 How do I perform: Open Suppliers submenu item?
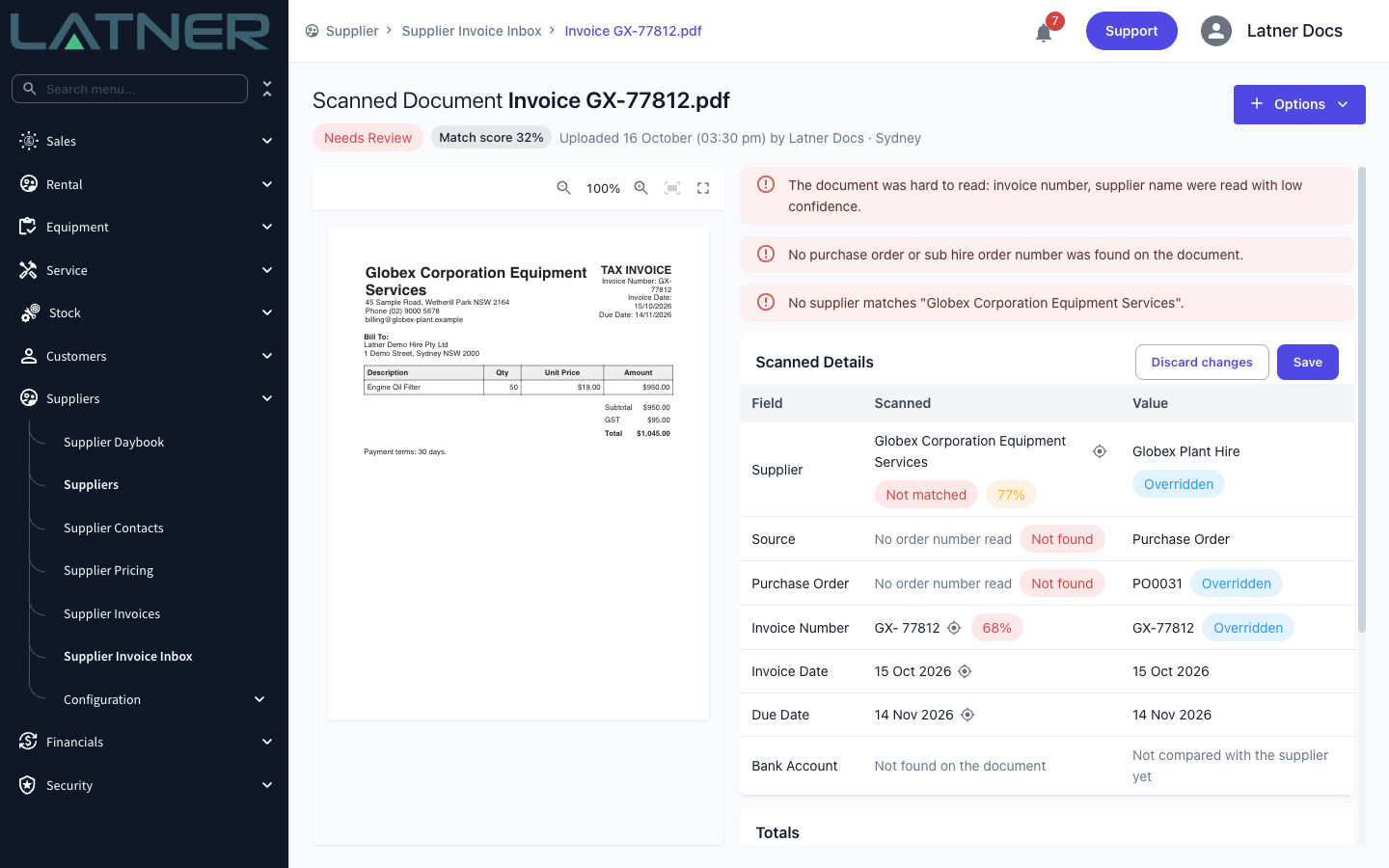click(91, 484)
